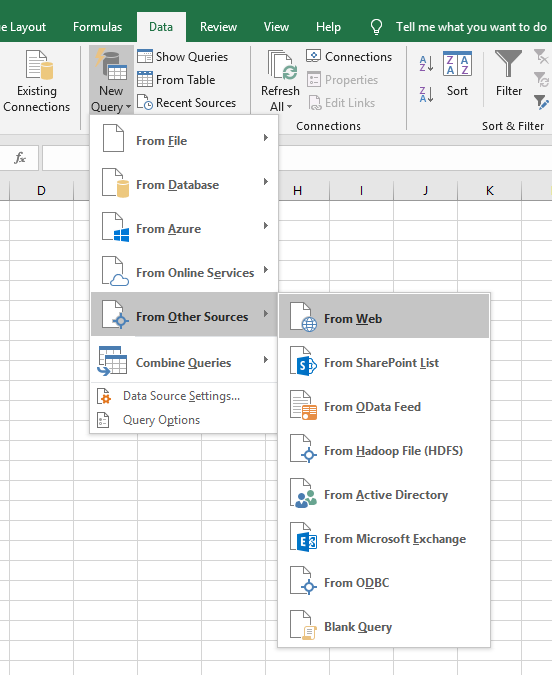Click the New Query database icon
Viewport: 552px width, 675px height.
[111, 65]
